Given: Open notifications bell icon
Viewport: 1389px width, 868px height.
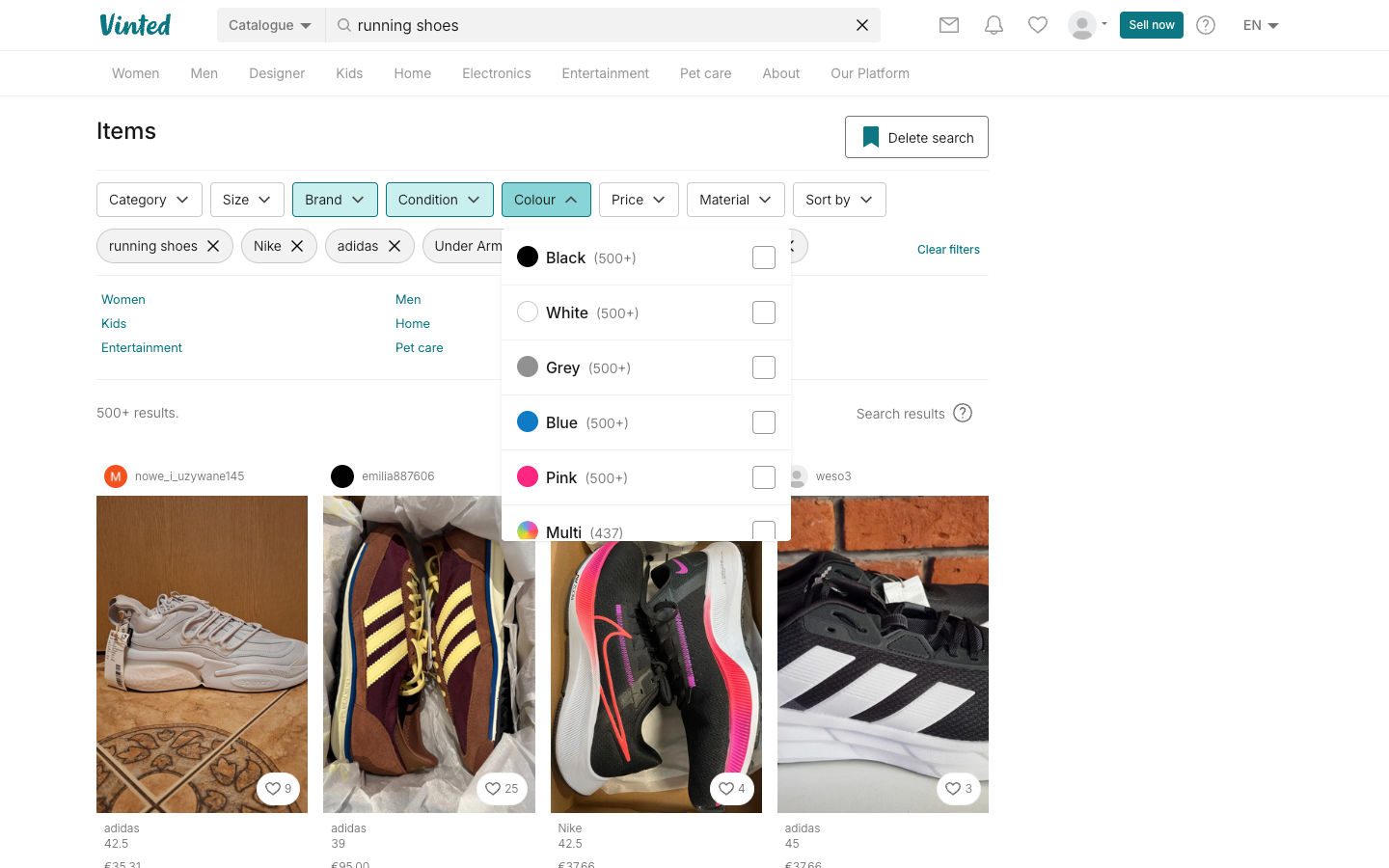Looking at the screenshot, I should click(x=994, y=25).
